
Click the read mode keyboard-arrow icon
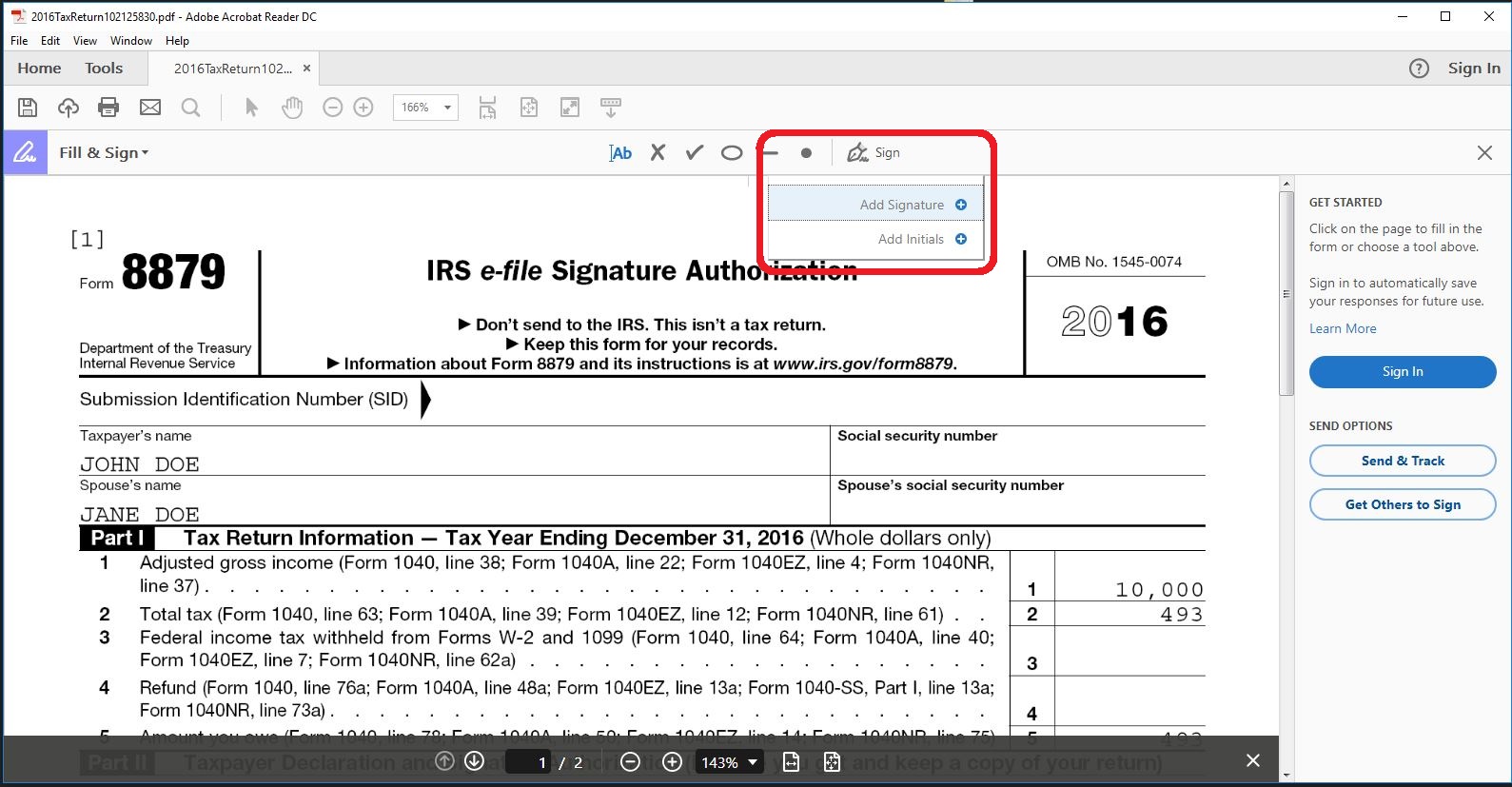tap(611, 108)
